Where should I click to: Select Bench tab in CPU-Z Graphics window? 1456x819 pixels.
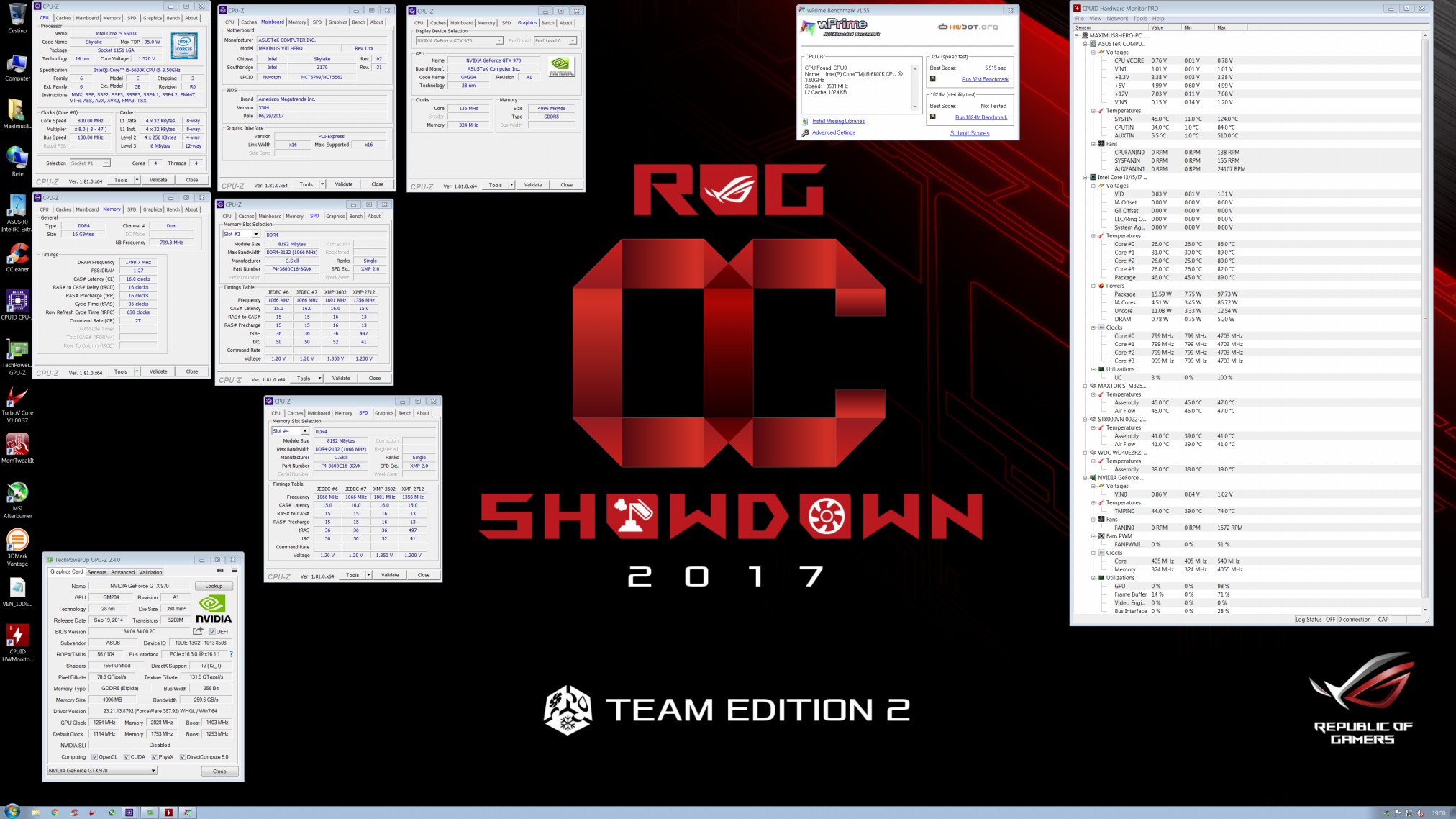coord(547,23)
